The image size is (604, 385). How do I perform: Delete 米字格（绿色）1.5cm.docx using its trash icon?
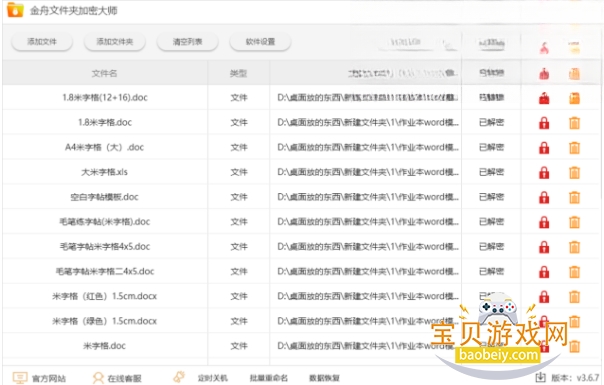tap(574, 321)
